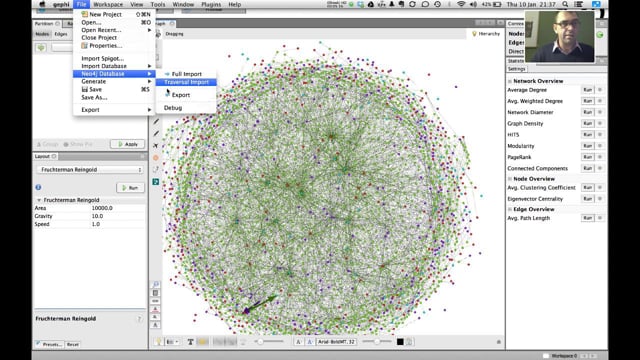Viewport: 640px width, 360px height.
Task: Click the black label color swatch
Action: tap(400, 342)
